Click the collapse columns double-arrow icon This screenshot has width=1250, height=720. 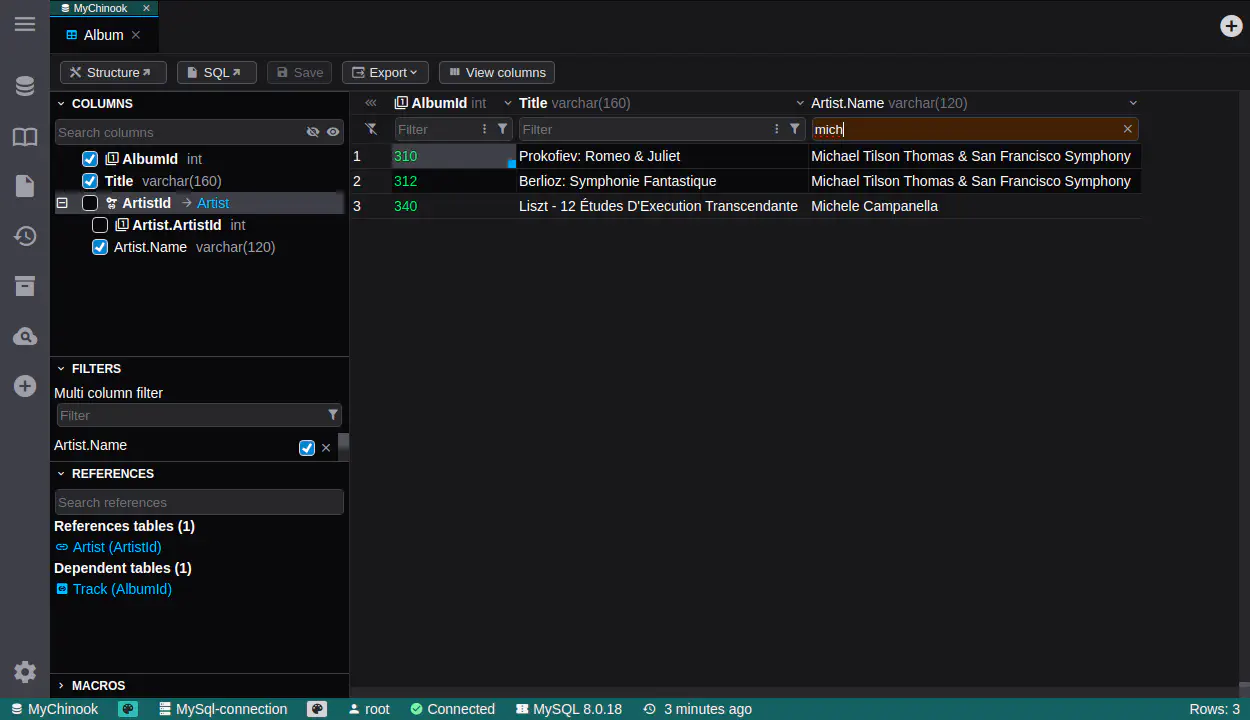point(371,103)
